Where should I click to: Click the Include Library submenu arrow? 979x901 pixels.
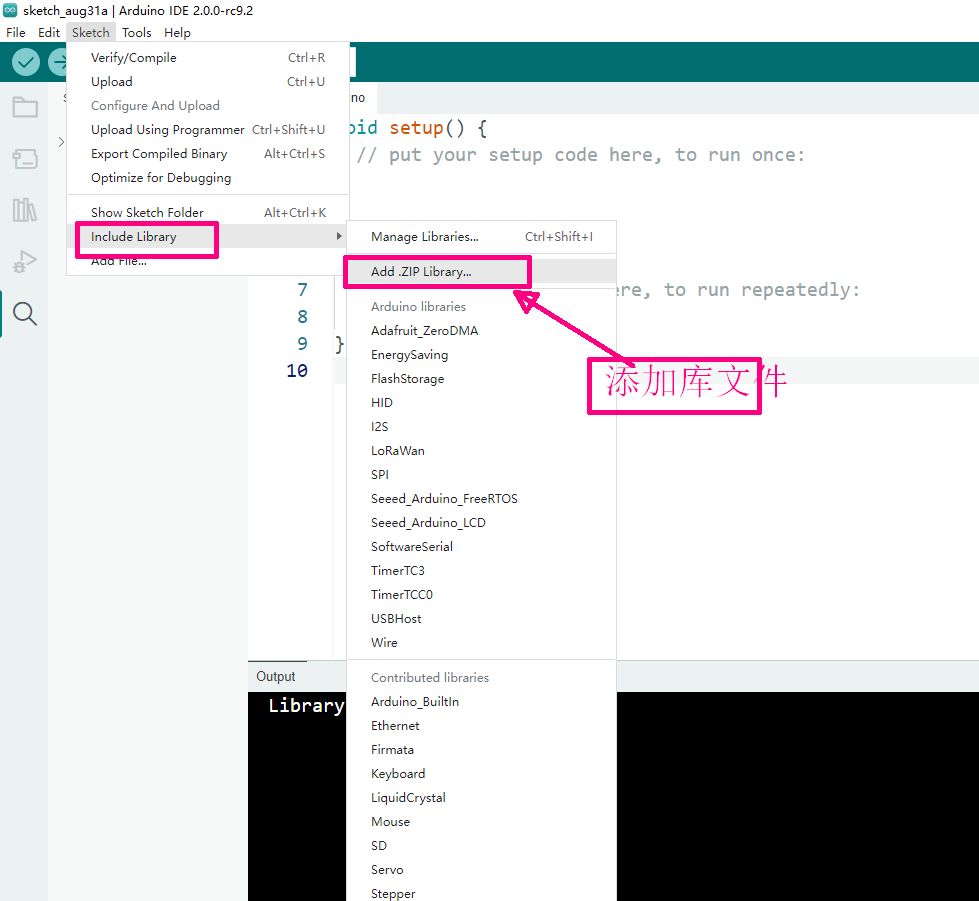click(x=338, y=236)
